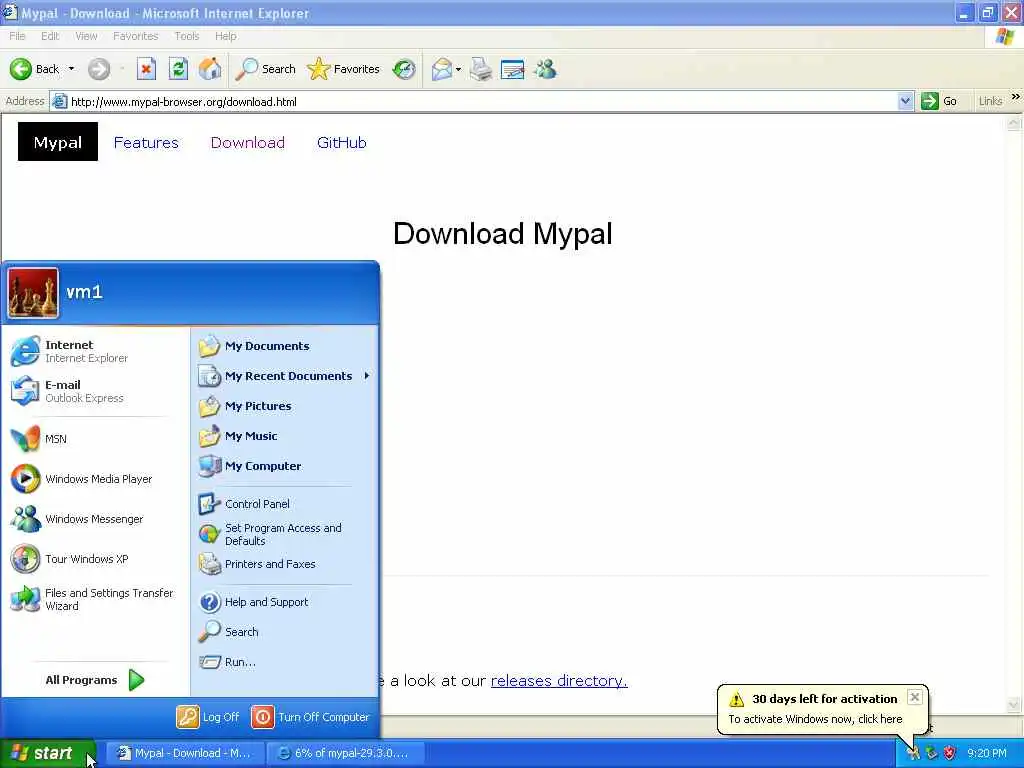
Task: Open Tools menu
Action: pyautogui.click(x=187, y=36)
